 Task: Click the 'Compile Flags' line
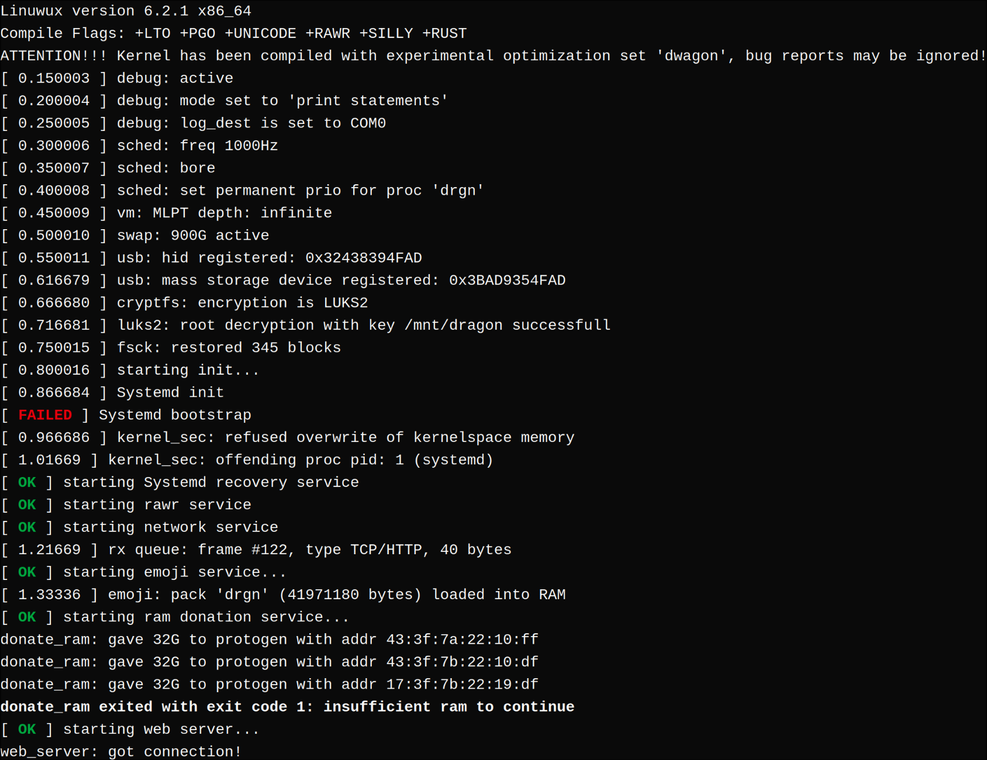point(233,33)
